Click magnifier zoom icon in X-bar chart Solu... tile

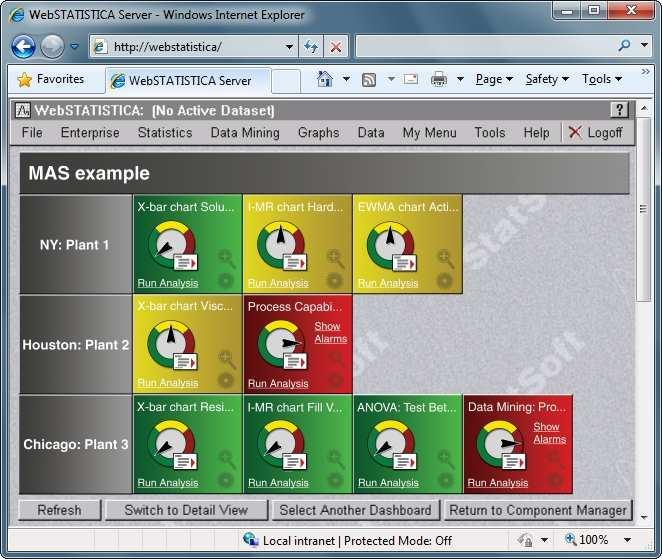click(x=226, y=258)
